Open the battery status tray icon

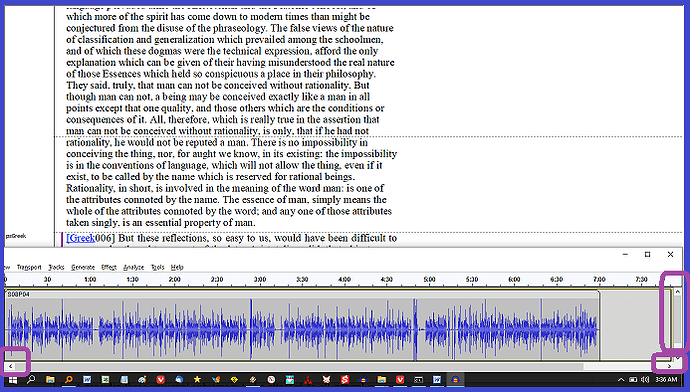tap(633, 379)
